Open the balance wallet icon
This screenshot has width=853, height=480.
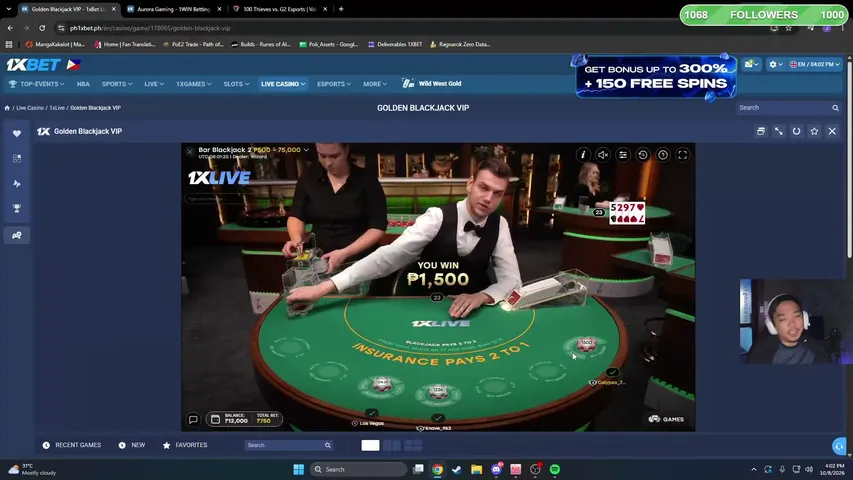(215, 419)
